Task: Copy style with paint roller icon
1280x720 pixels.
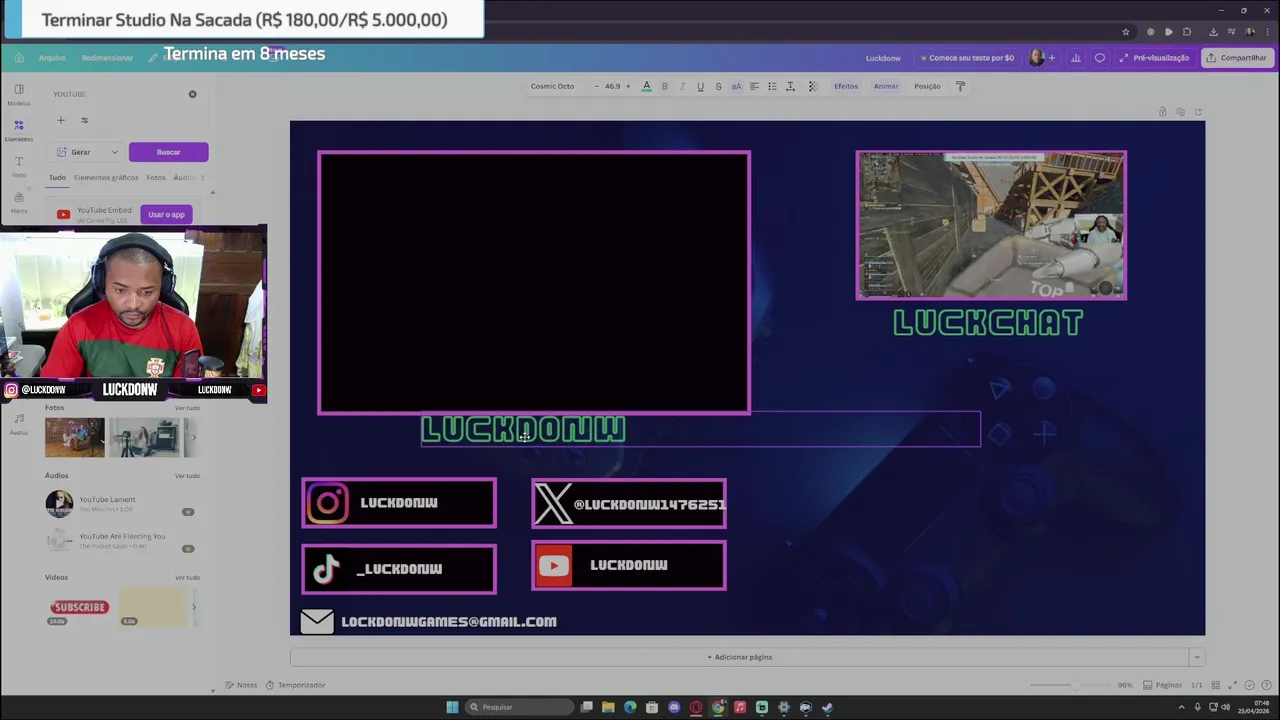Action: click(960, 86)
